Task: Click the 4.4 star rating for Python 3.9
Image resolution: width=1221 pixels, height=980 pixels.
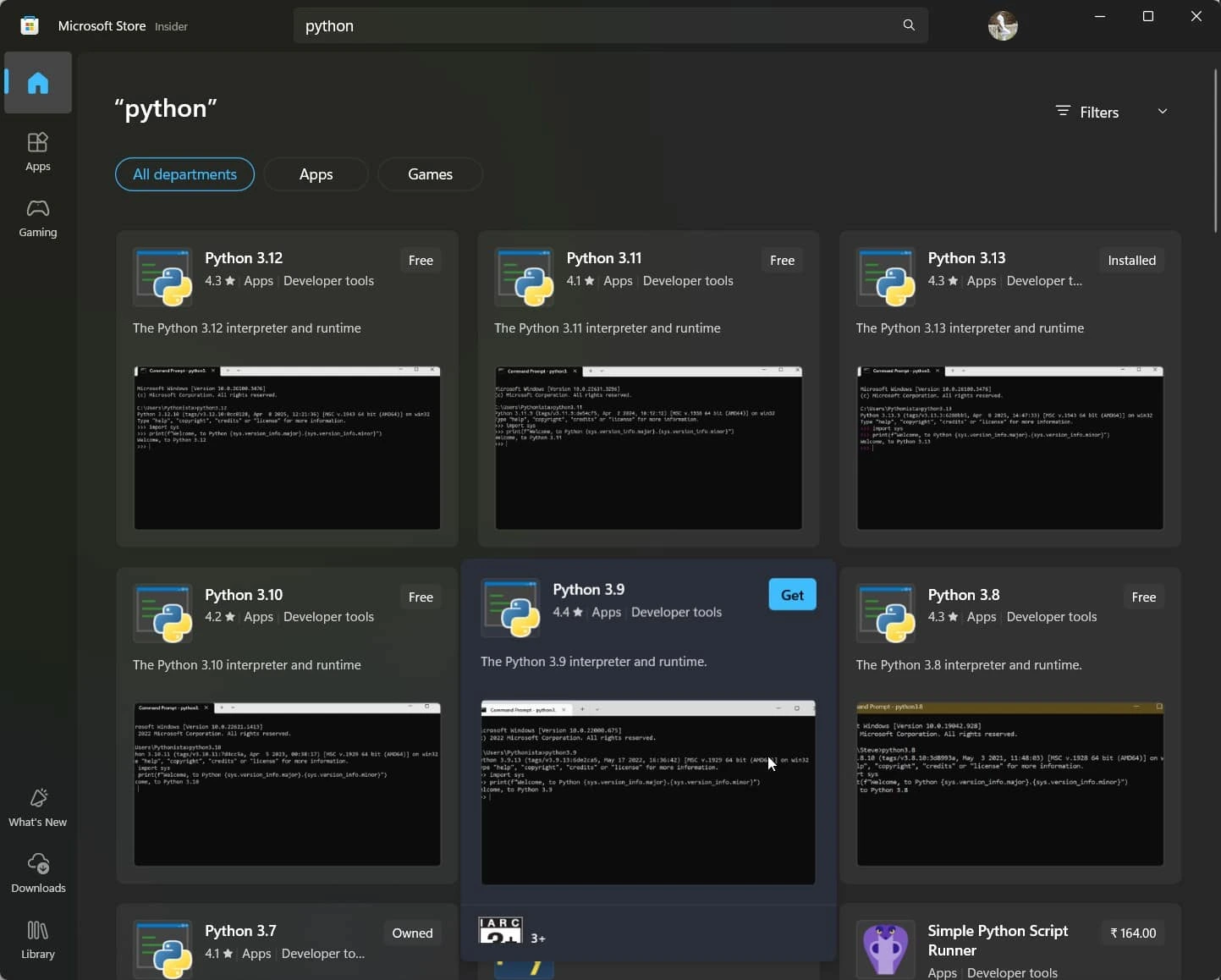Action: 568,612
